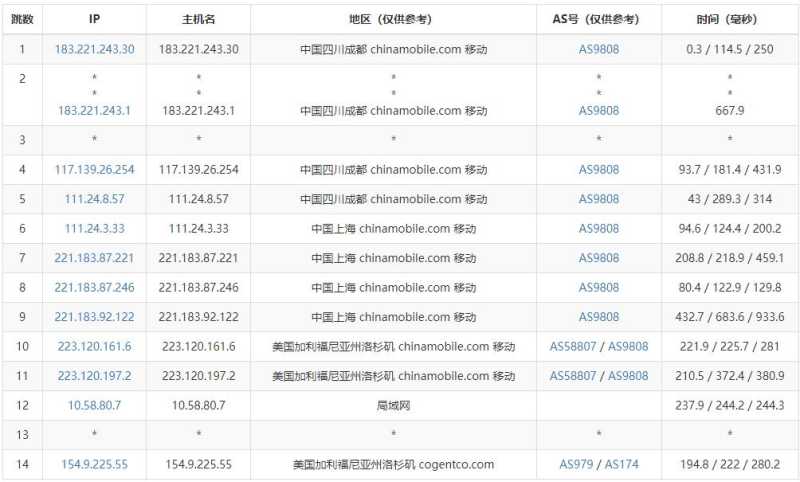Select hop number 3 cell
The width and height of the screenshot is (800, 482).
[x=22, y=140]
